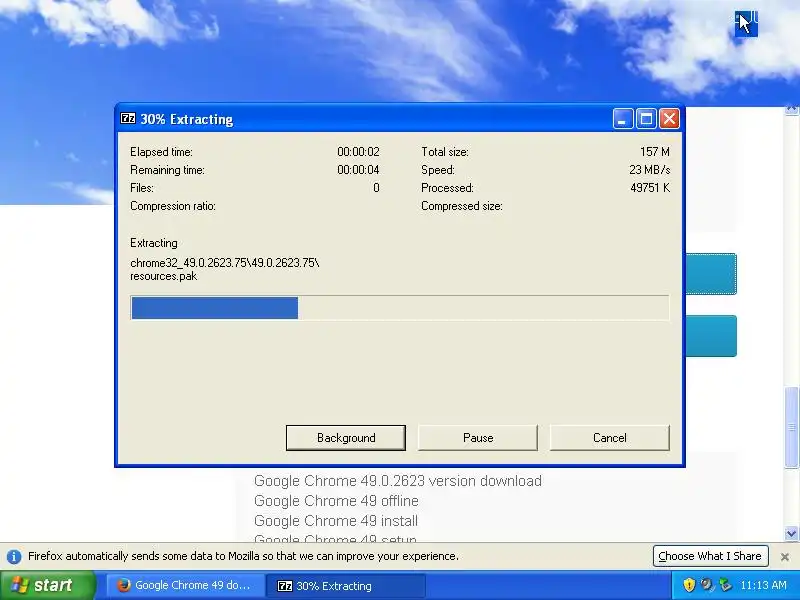The width and height of the screenshot is (800, 600).
Task: Click the Speed value 23 MB/s
Action: point(649,169)
